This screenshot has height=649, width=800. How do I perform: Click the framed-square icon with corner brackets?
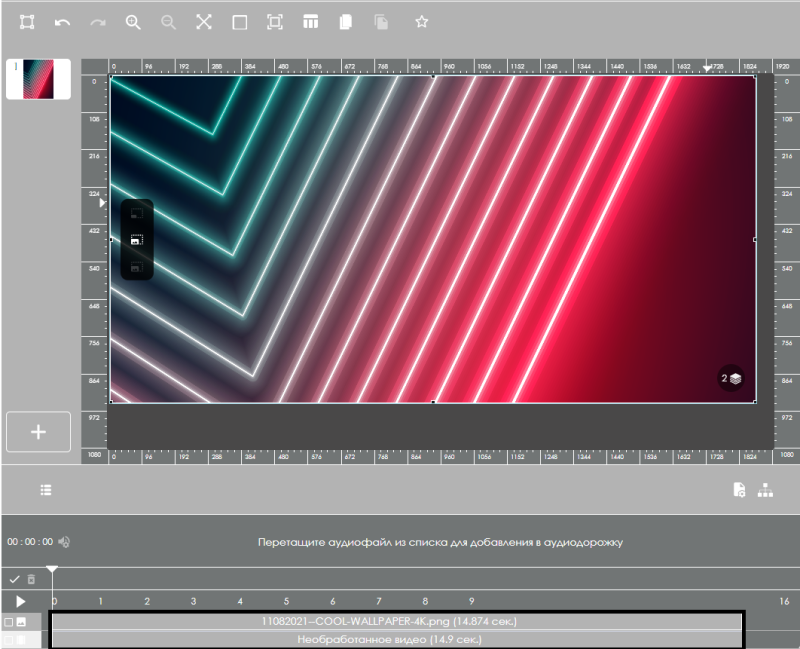(275, 21)
